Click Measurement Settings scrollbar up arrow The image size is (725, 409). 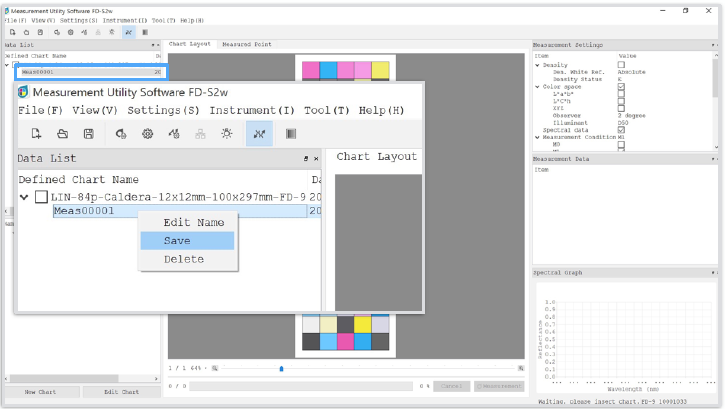point(716,55)
